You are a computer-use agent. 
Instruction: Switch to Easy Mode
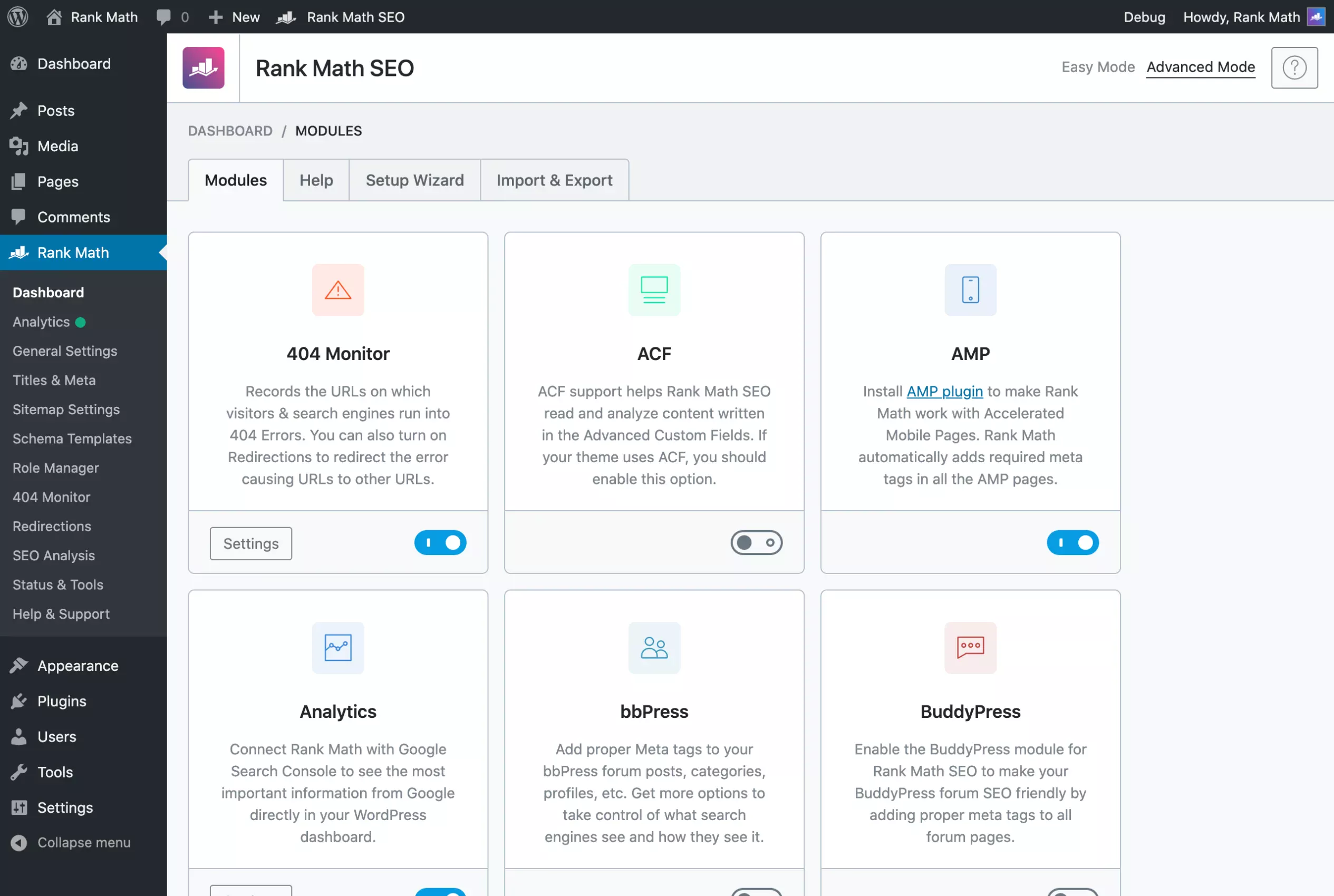coord(1097,67)
